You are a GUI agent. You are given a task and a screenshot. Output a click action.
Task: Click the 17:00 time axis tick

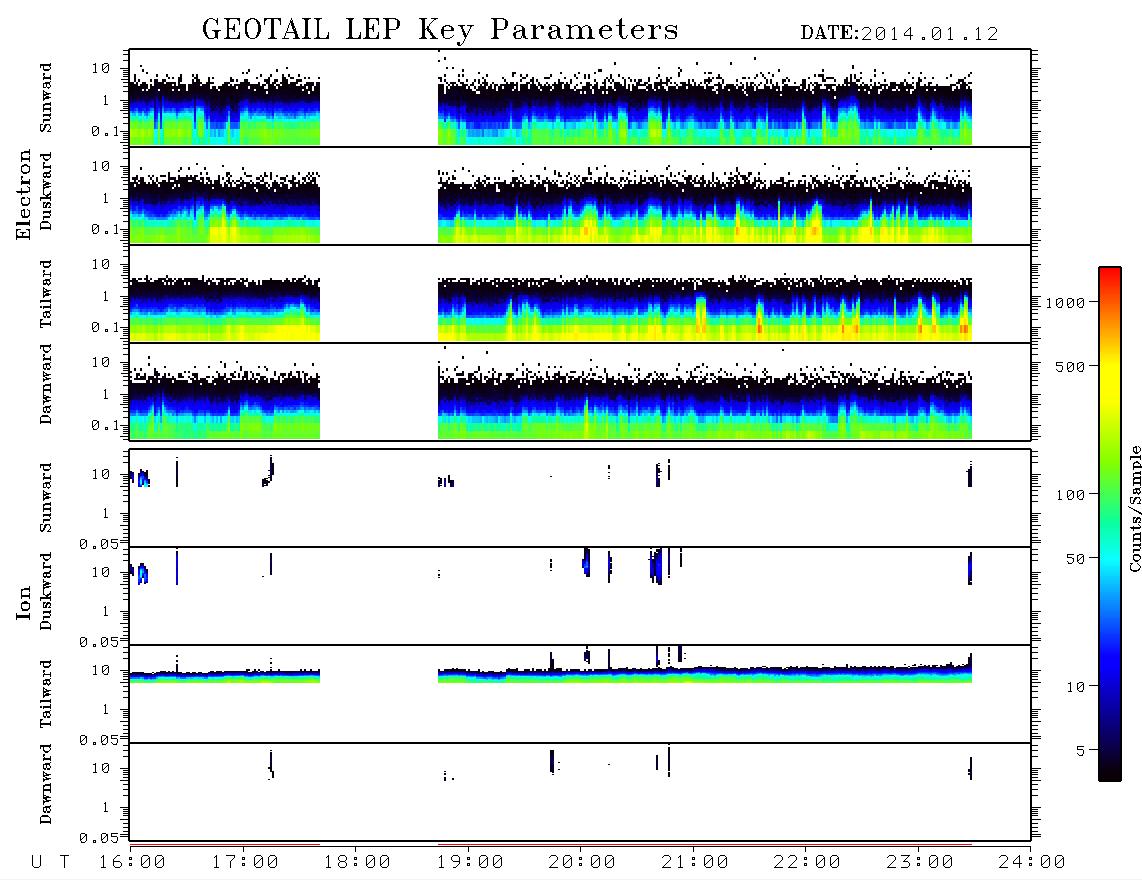coord(245,862)
